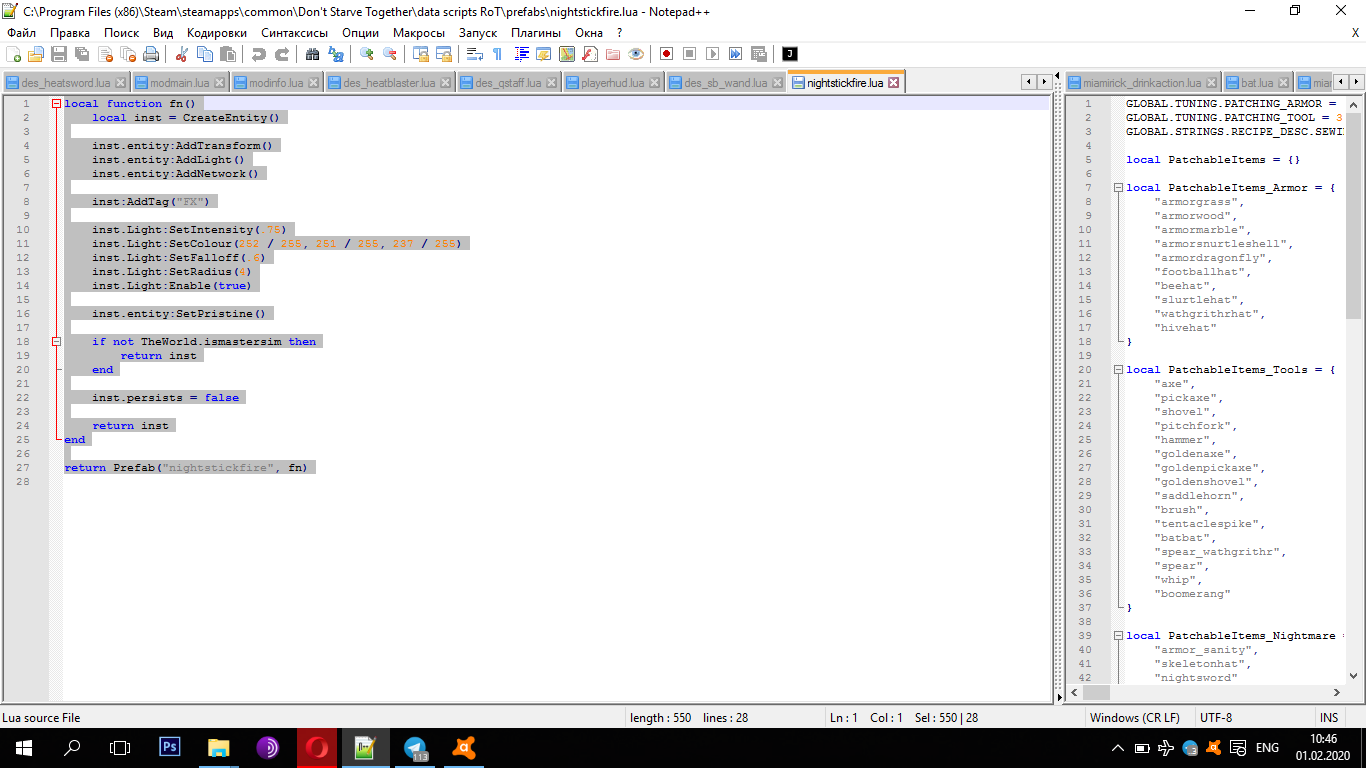This screenshot has height=768, width=1366.
Task: Create a new file from toolbar
Action: pyautogui.click(x=14, y=54)
